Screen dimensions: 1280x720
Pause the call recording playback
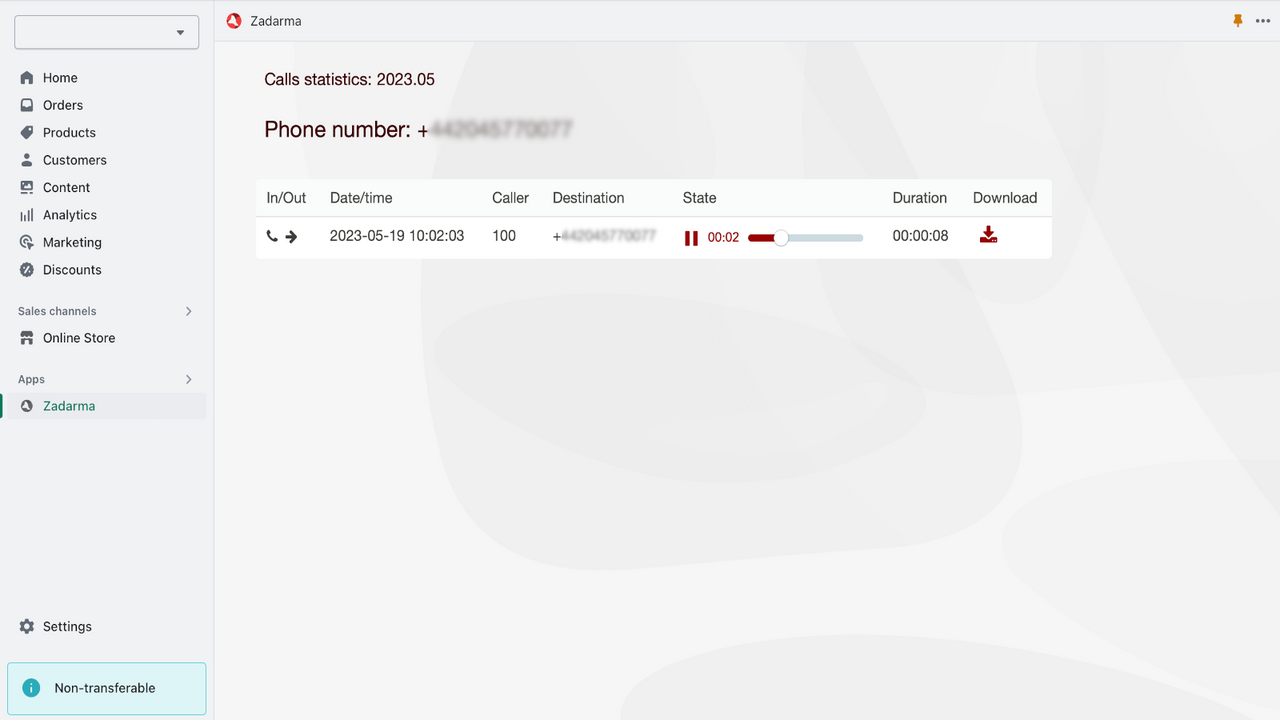(691, 238)
